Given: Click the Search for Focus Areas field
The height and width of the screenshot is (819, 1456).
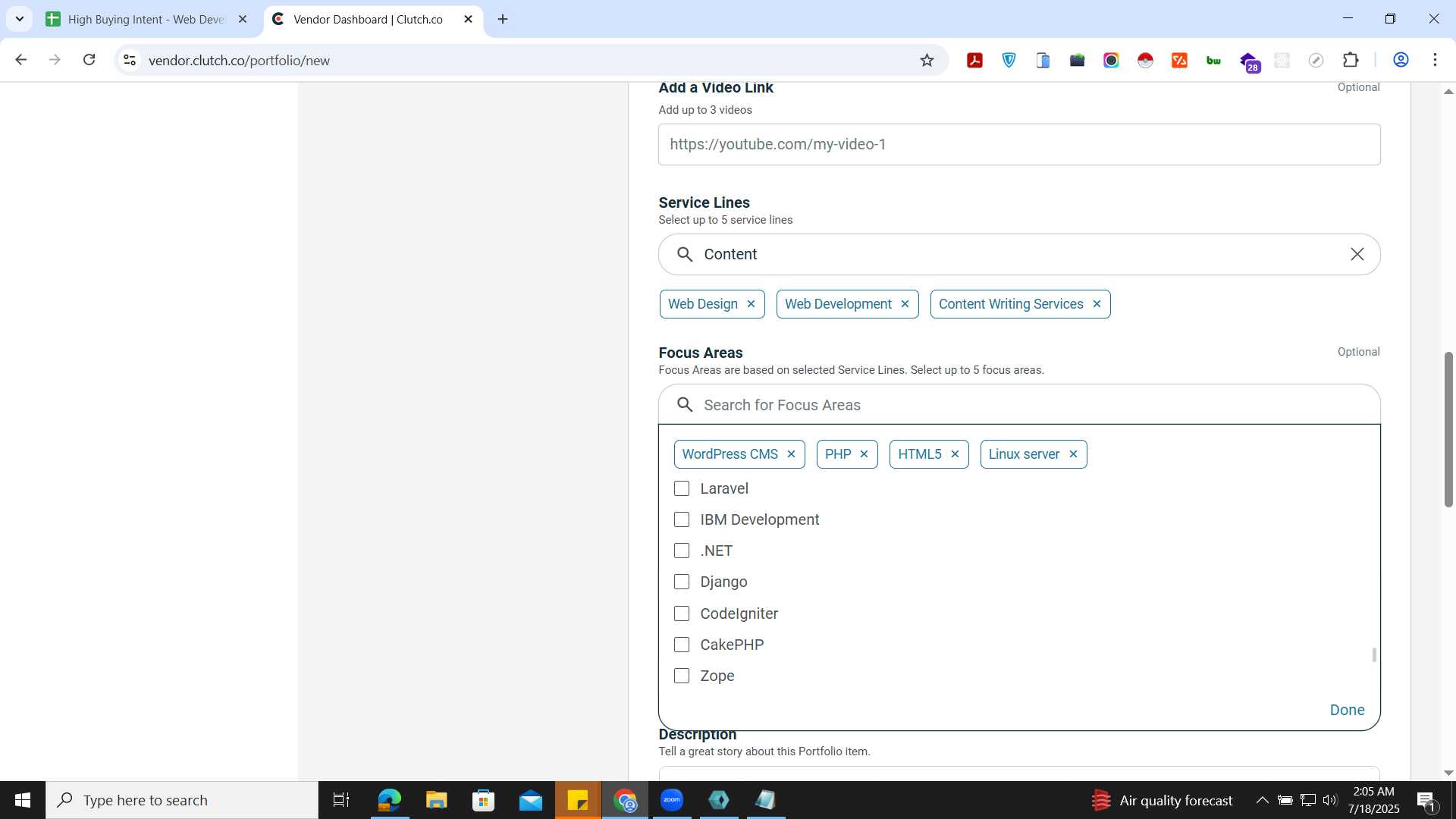Looking at the screenshot, I should click(x=1018, y=405).
